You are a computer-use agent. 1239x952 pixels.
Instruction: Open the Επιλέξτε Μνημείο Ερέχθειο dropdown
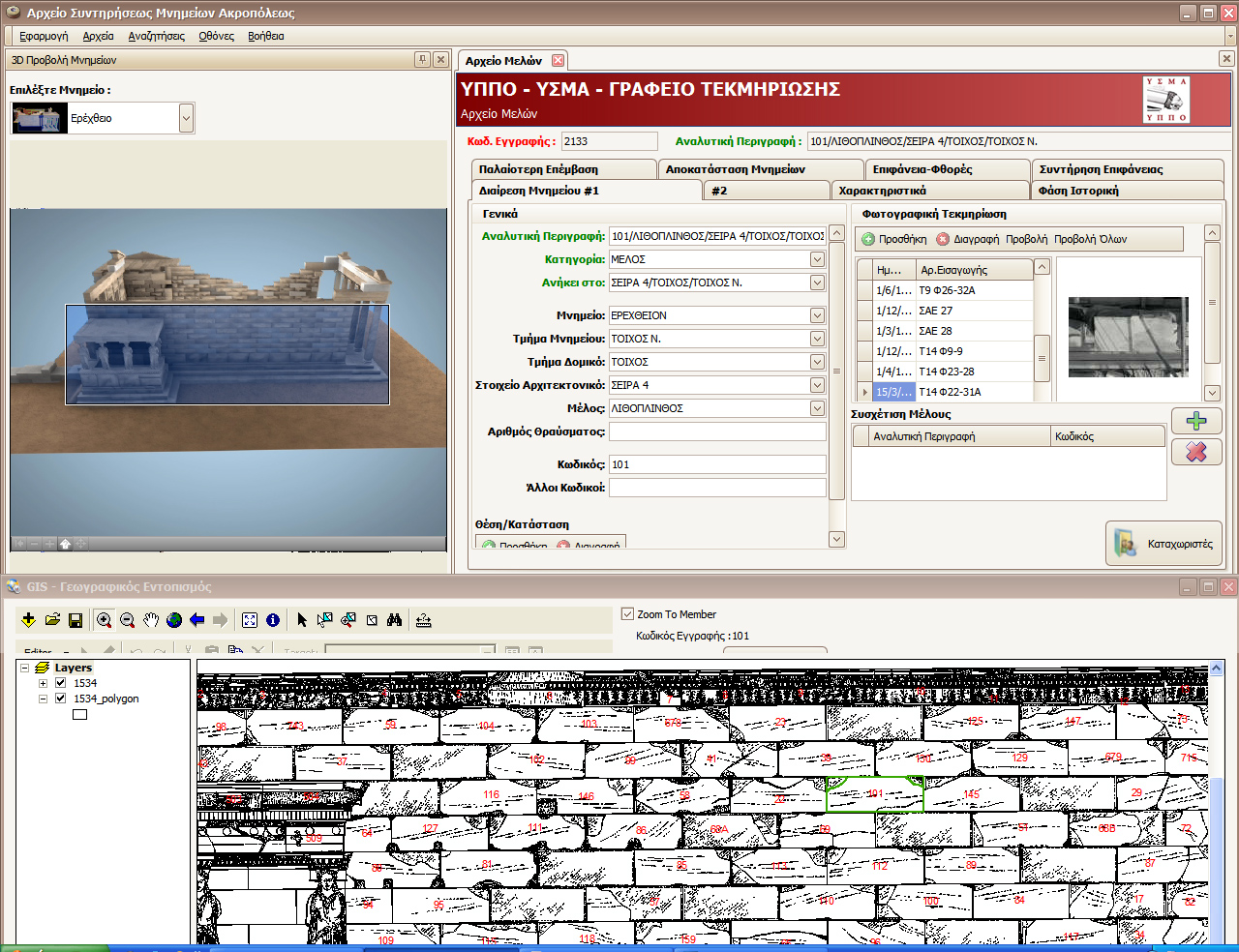(186, 118)
